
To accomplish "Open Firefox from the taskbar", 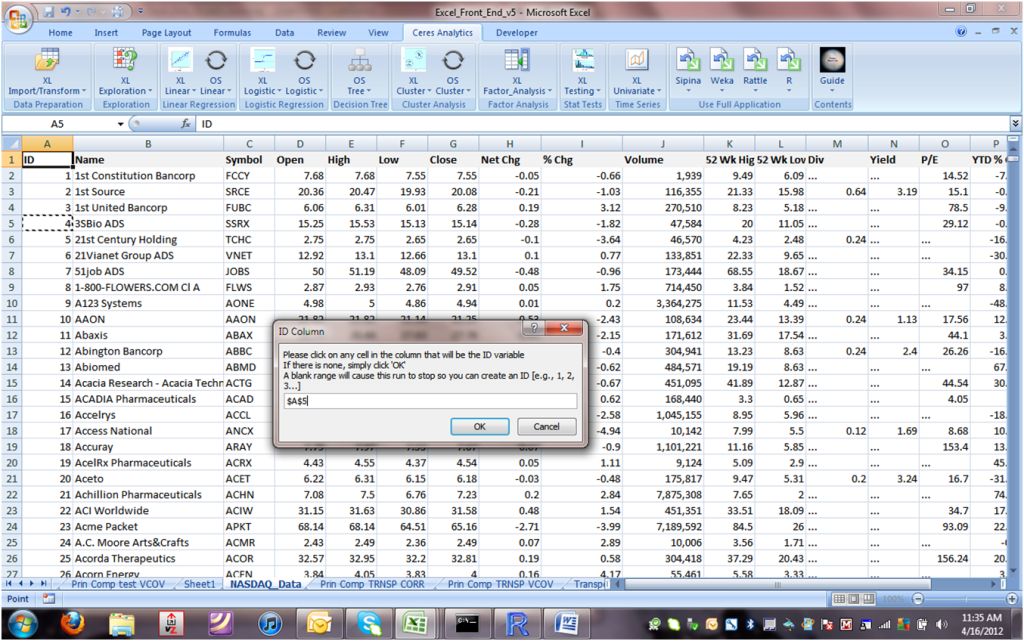I will [72, 625].
